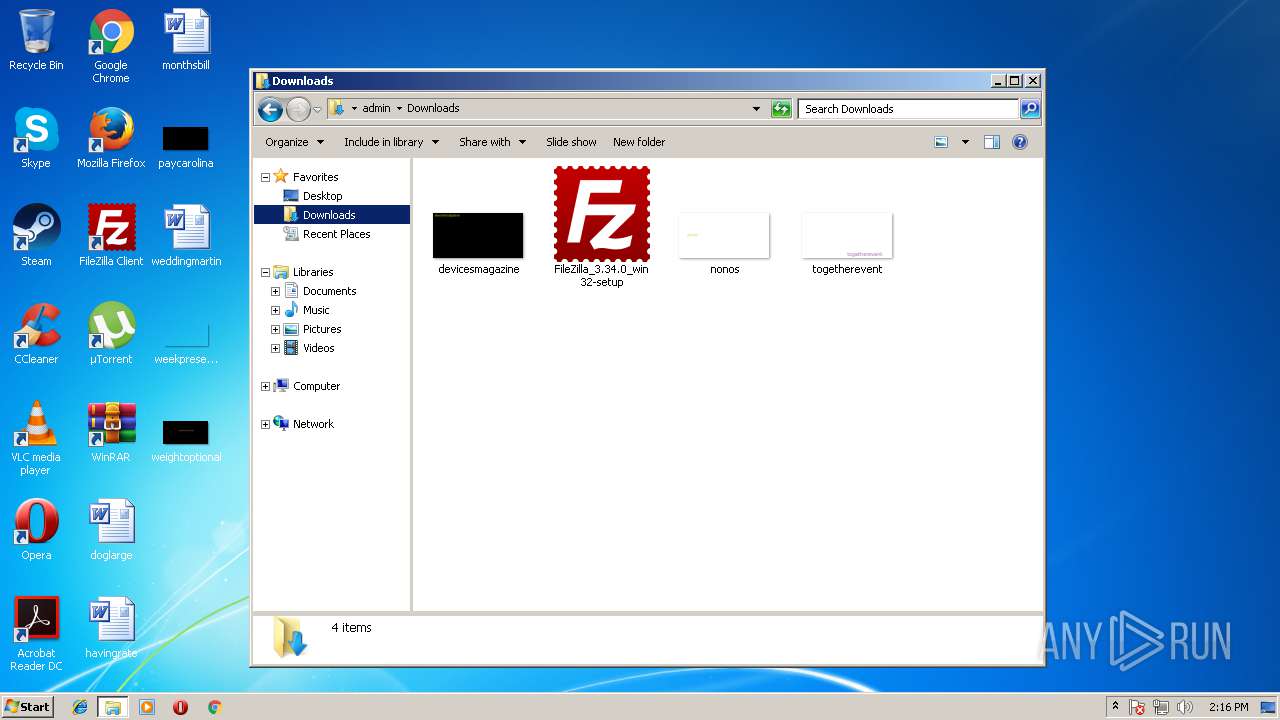Open the Explorer help icon
This screenshot has height=720, width=1280.
tap(1020, 142)
